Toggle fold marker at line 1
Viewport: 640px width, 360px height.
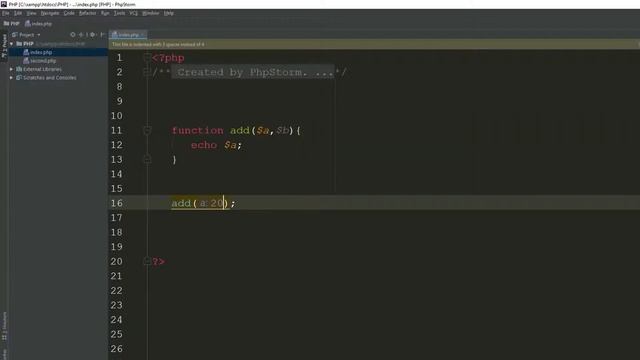coord(147,58)
